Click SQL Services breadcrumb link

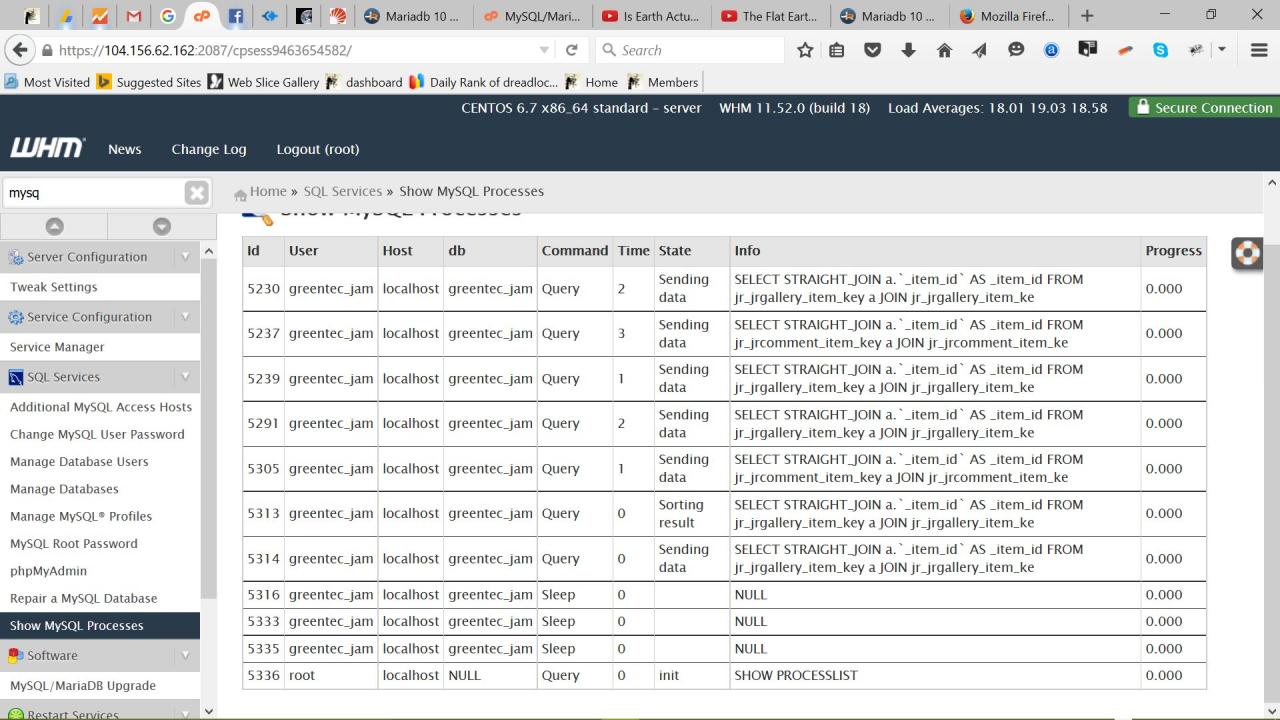(x=342, y=191)
